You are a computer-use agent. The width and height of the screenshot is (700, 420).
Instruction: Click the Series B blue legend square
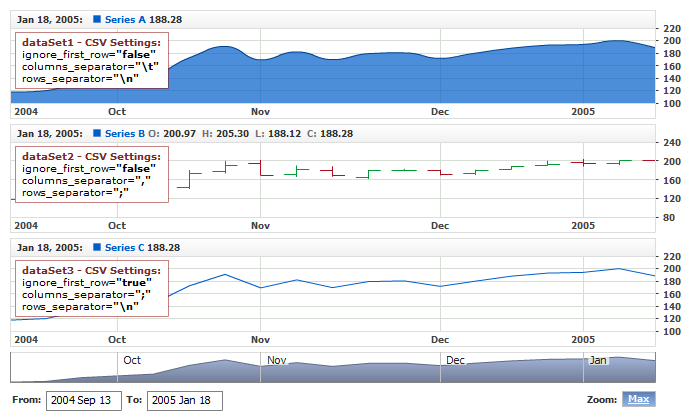pos(96,133)
